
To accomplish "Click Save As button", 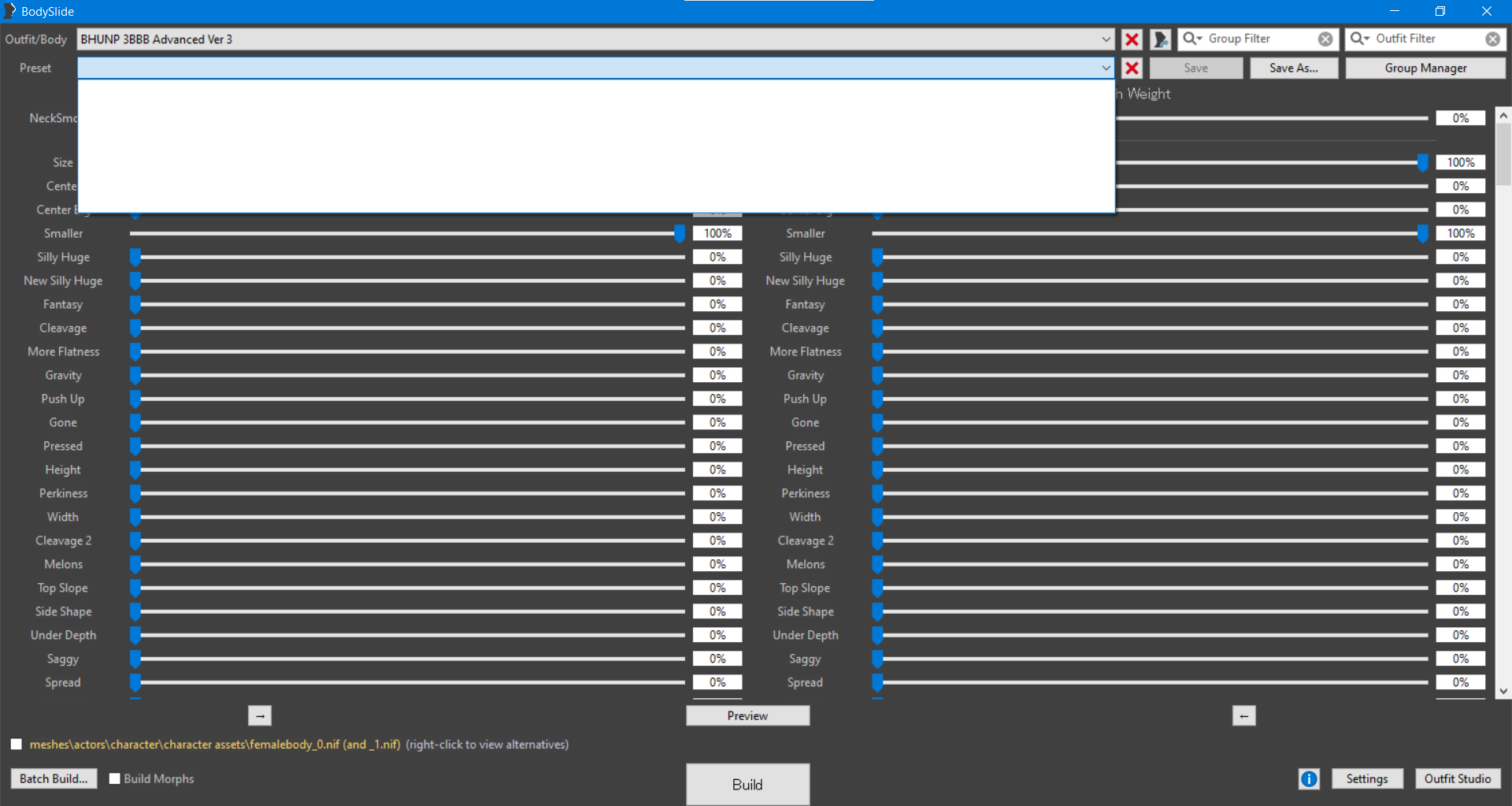I will click(x=1294, y=69).
